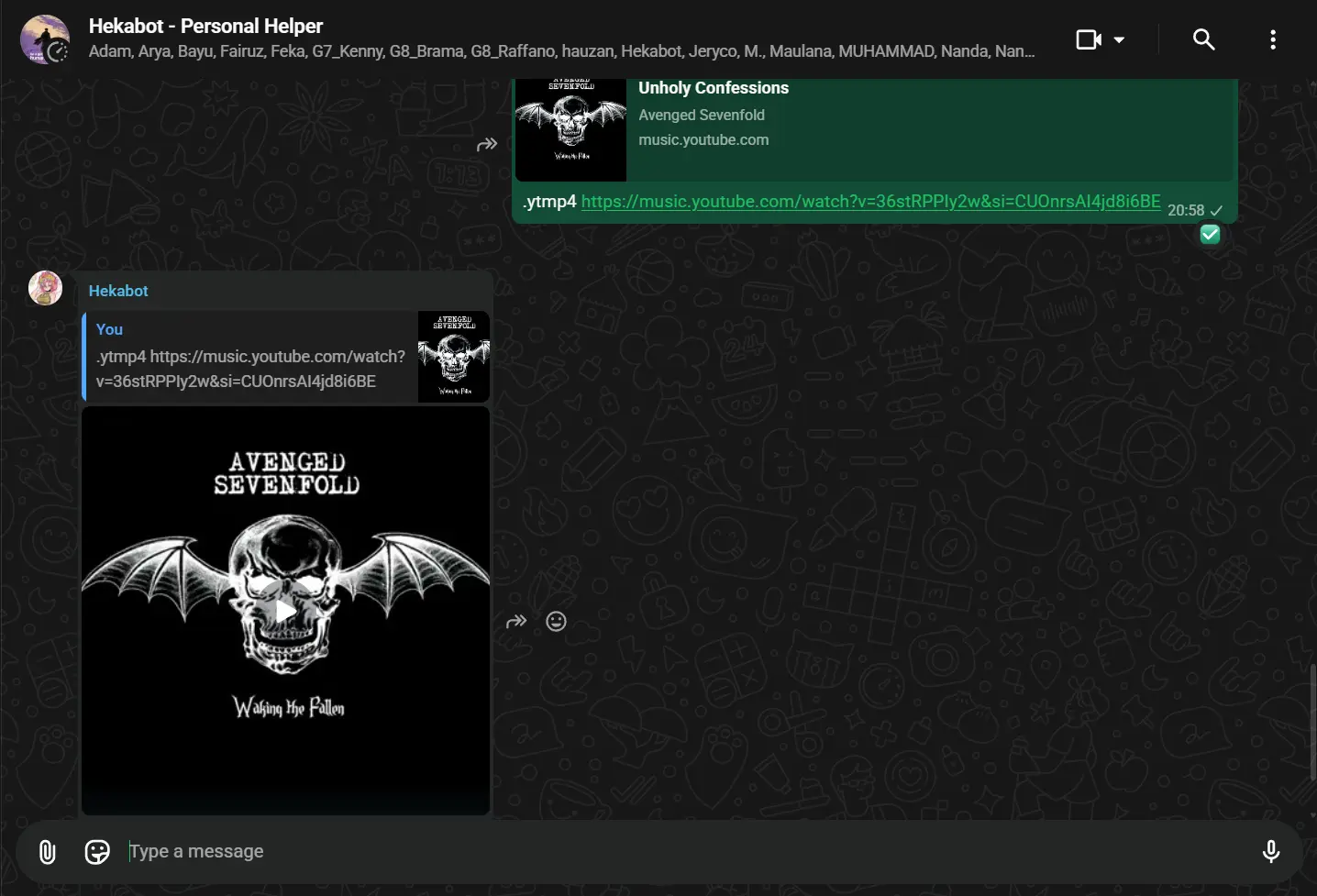This screenshot has height=896, width=1317.
Task: Forward the Unholy Confessions link message
Action: coord(487,144)
